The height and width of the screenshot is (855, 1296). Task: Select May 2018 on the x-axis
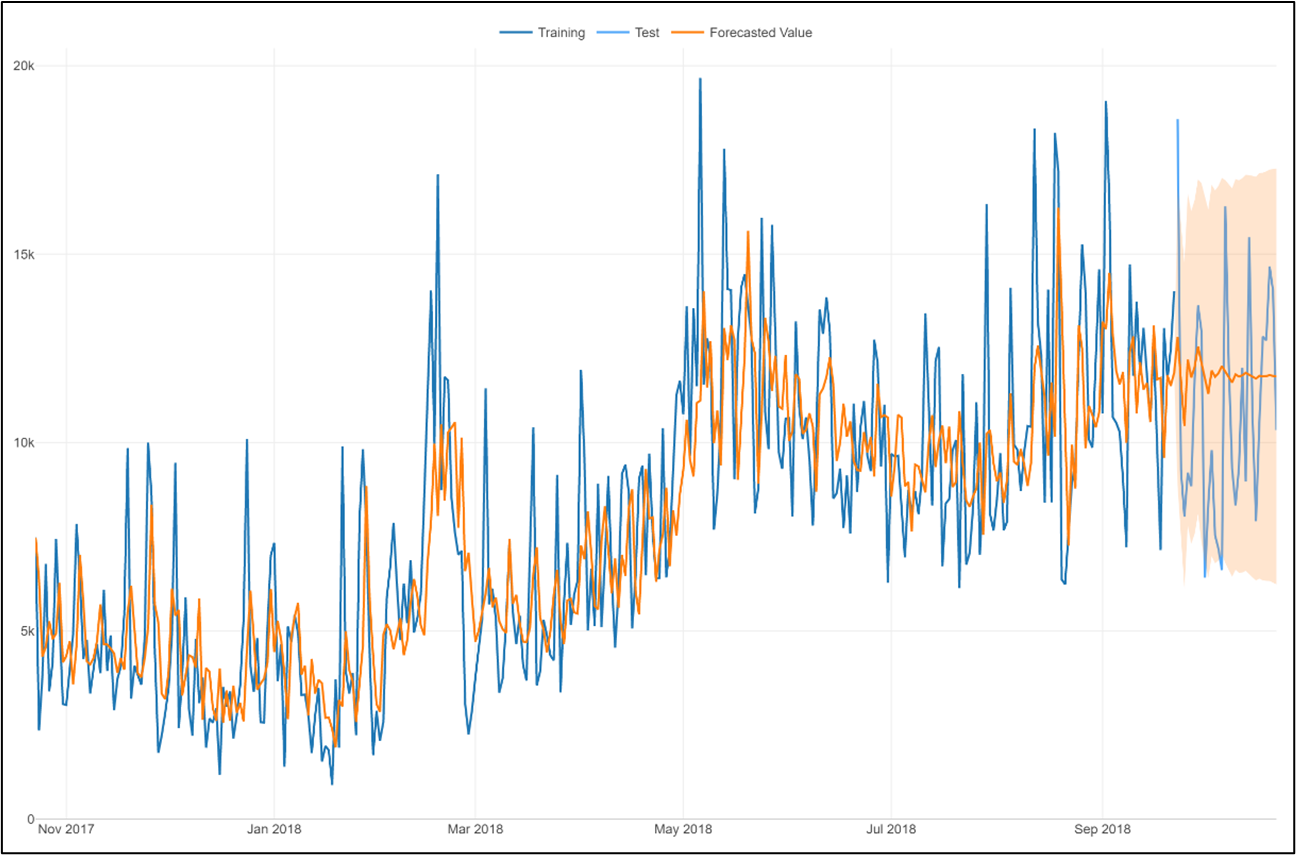[x=689, y=829]
